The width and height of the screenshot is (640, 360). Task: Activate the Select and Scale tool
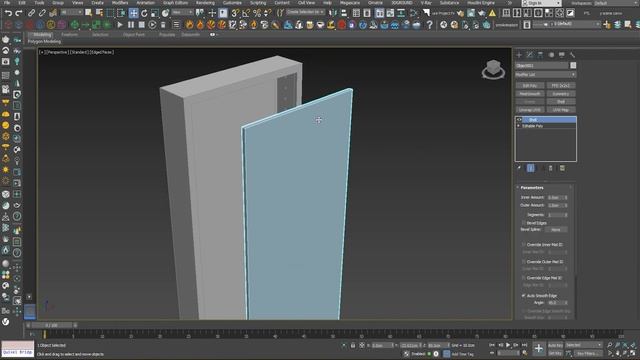[x=155, y=13]
